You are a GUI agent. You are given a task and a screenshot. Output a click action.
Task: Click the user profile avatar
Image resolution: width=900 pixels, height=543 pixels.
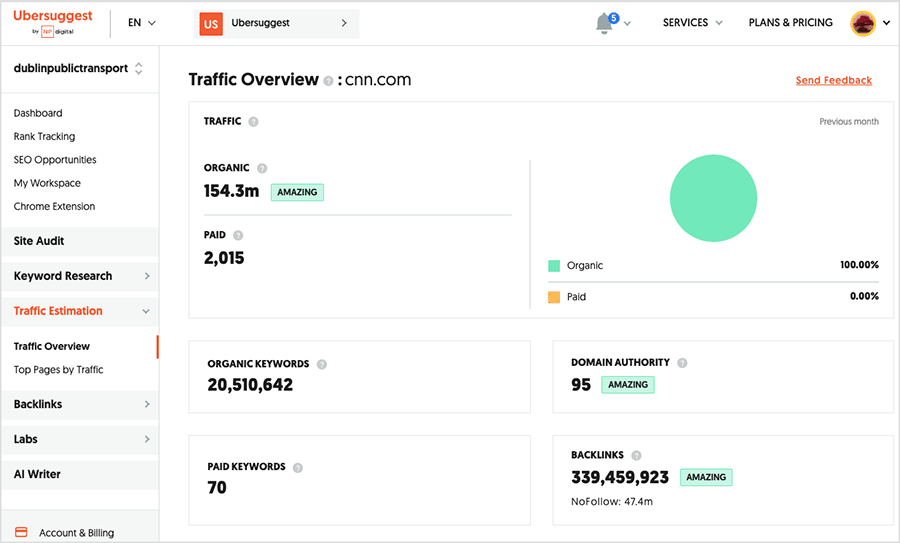coord(863,24)
